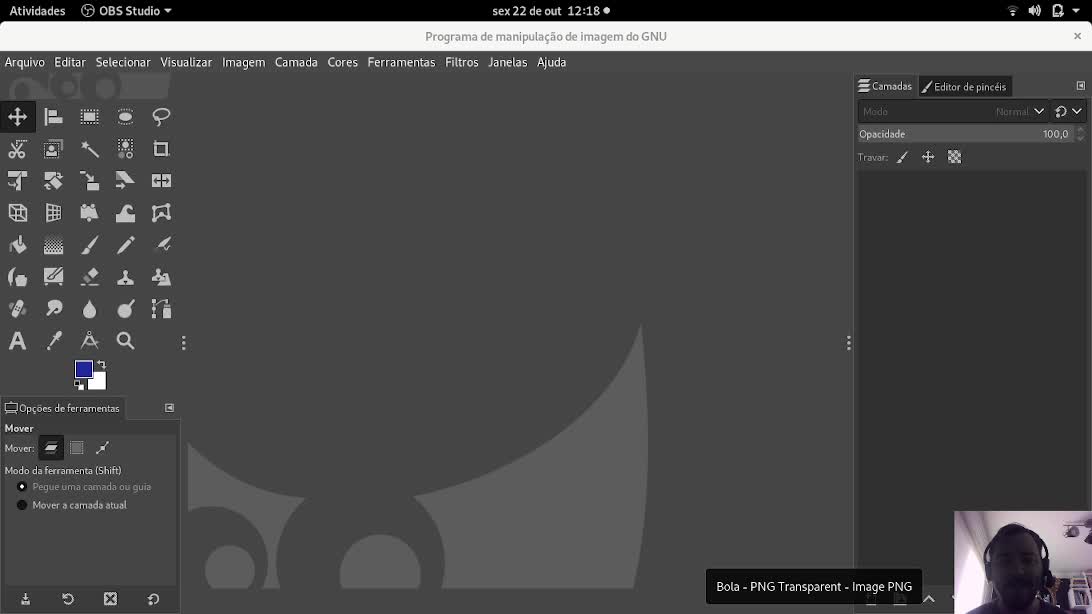Select the Airbrush tool
This screenshot has width=1092, height=614.
(x=161, y=244)
